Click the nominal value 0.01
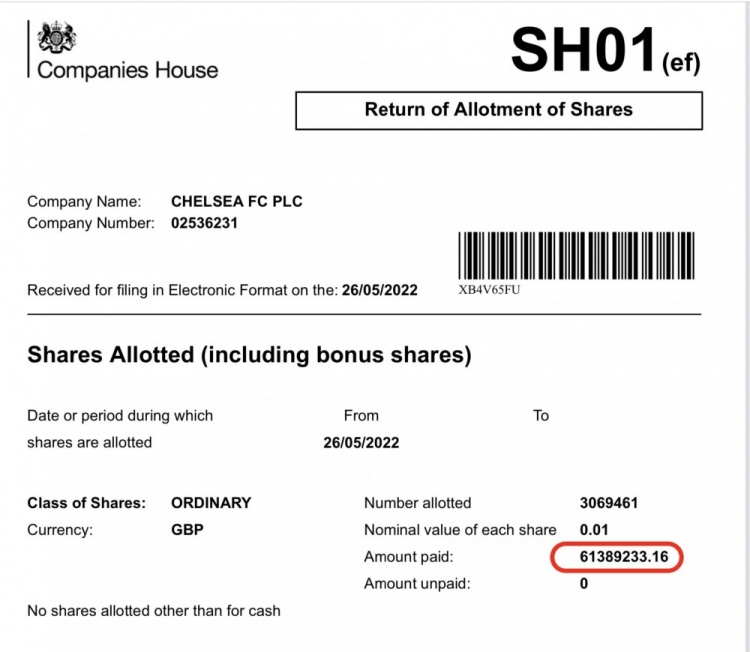 594,530
